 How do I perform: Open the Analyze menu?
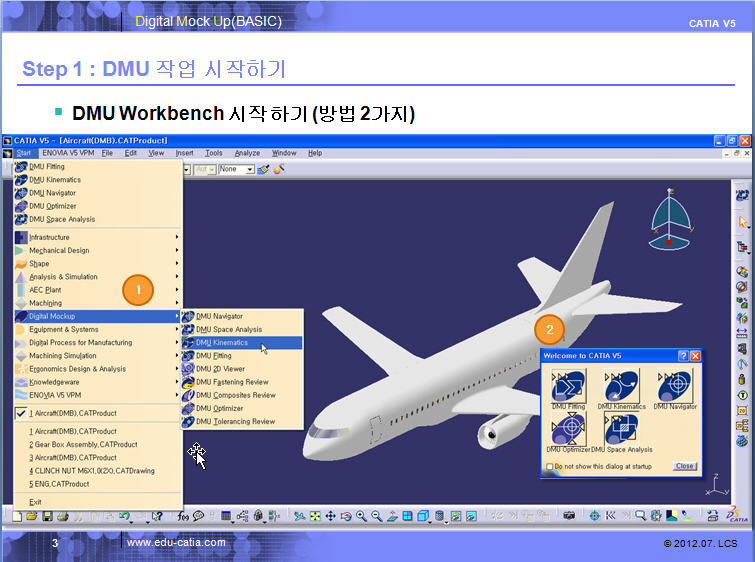coord(247,153)
